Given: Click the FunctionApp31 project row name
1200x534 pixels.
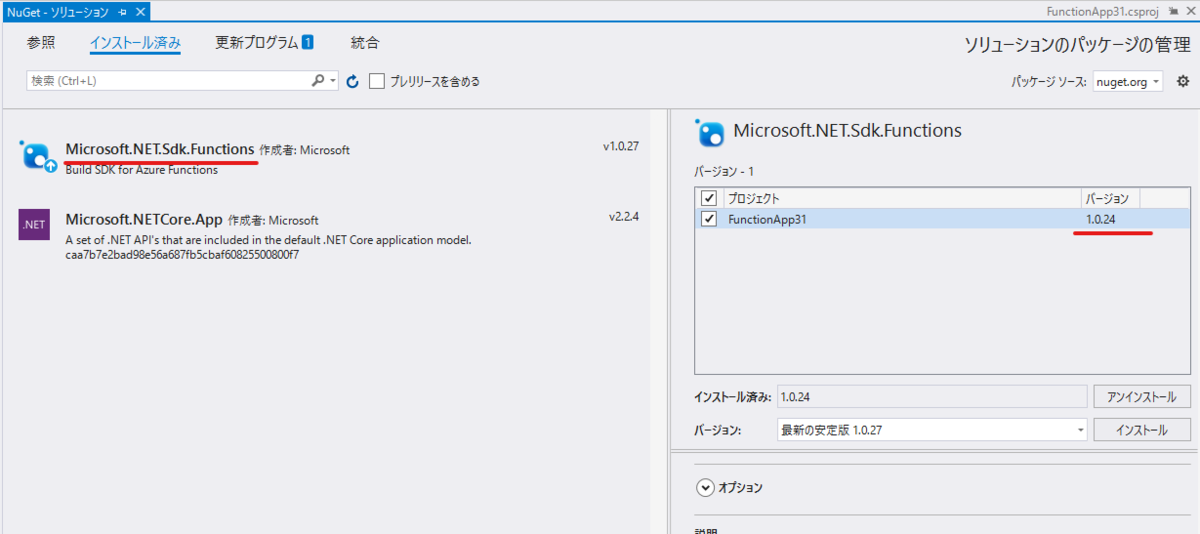Looking at the screenshot, I should pos(767,219).
